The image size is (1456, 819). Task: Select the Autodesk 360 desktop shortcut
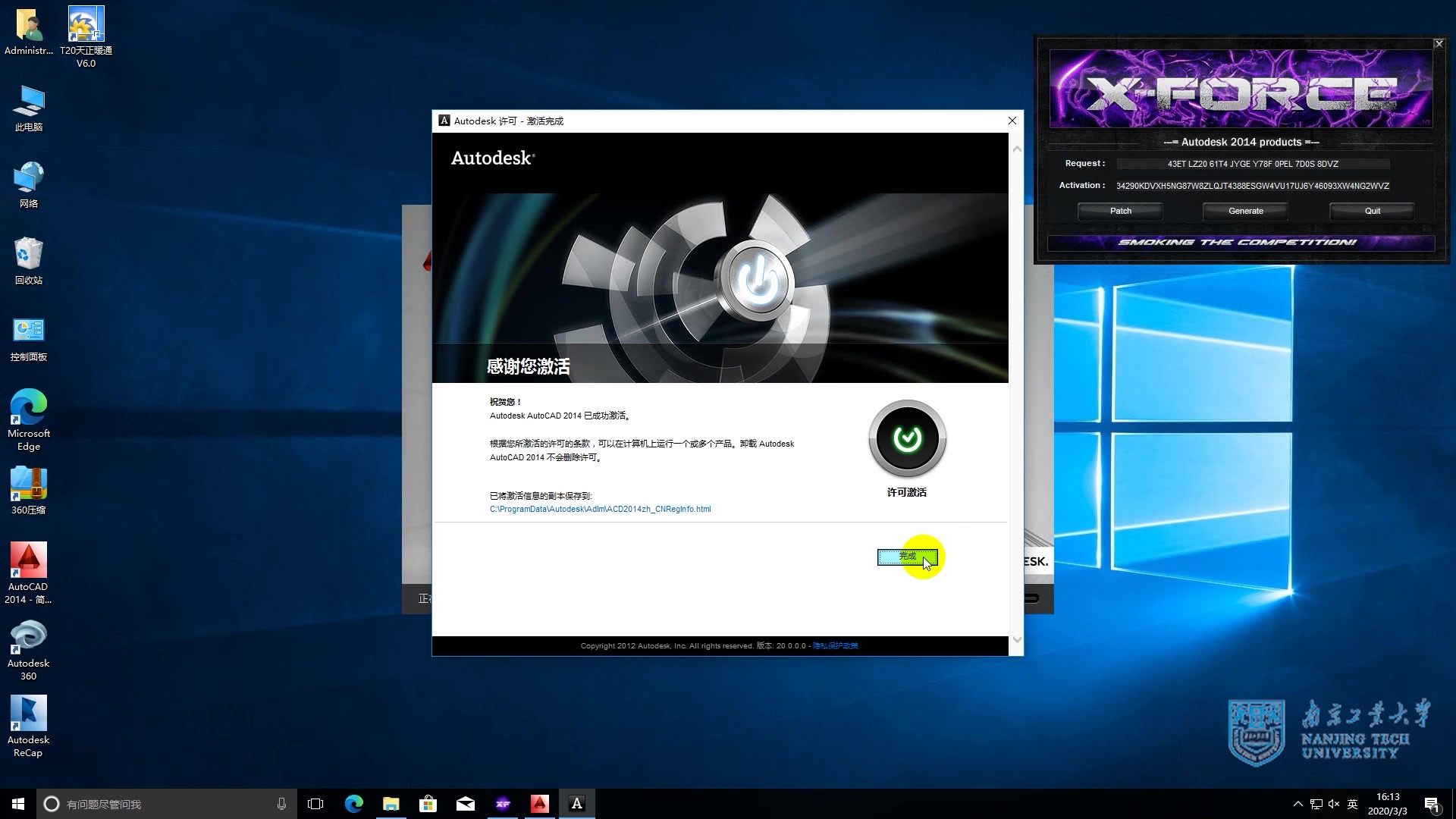[29, 651]
